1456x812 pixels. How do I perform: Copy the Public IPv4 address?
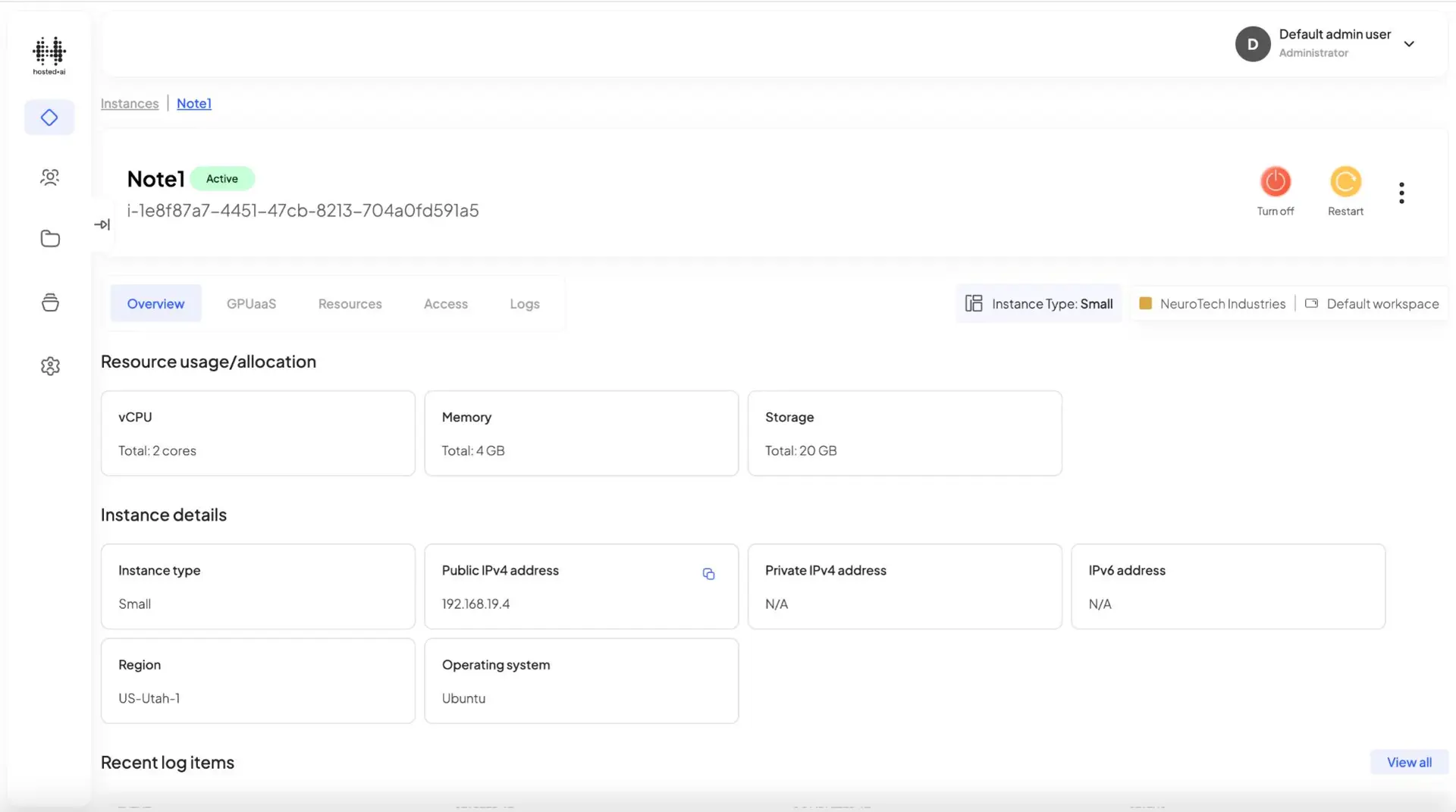pyautogui.click(x=708, y=574)
